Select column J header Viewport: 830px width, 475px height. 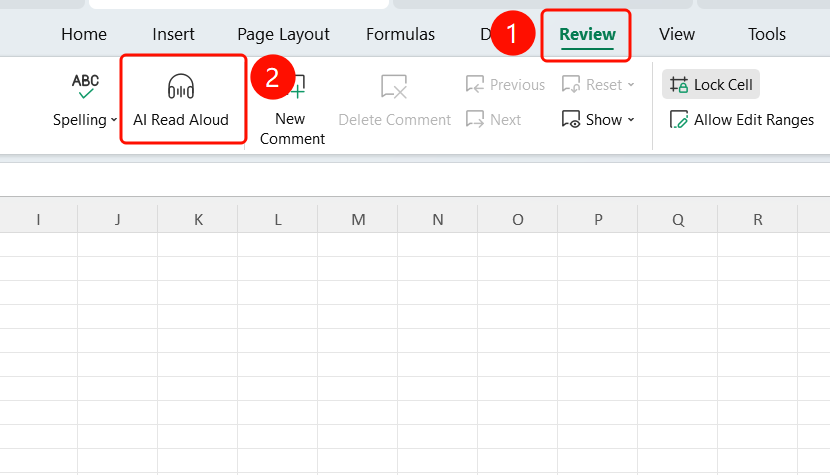click(118, 219)
